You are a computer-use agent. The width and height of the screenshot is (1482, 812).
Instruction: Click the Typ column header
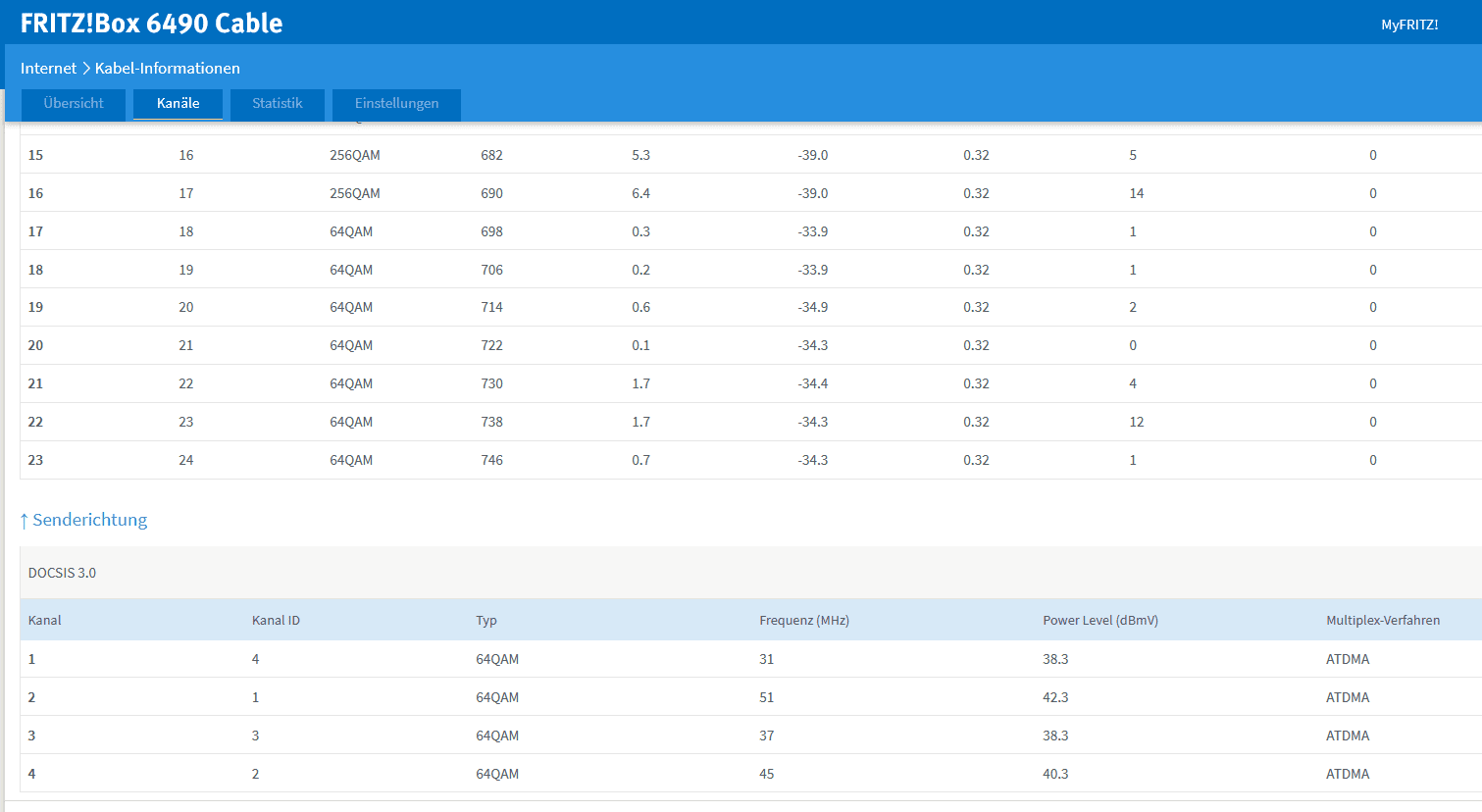pyautogui.click(x=486, y=621)
